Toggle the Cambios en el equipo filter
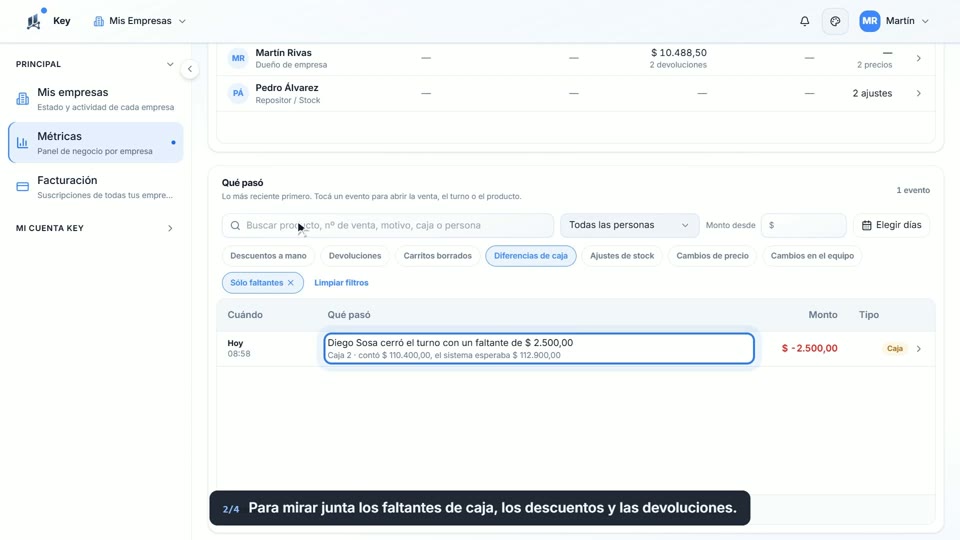 [x=812, y=256]
